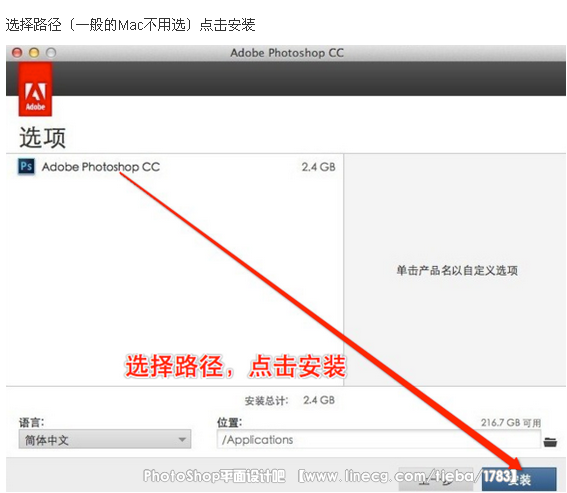This screenshot has height=493, width=567.
Task: Click the blue 安装 install button
Action: (519, 479)
